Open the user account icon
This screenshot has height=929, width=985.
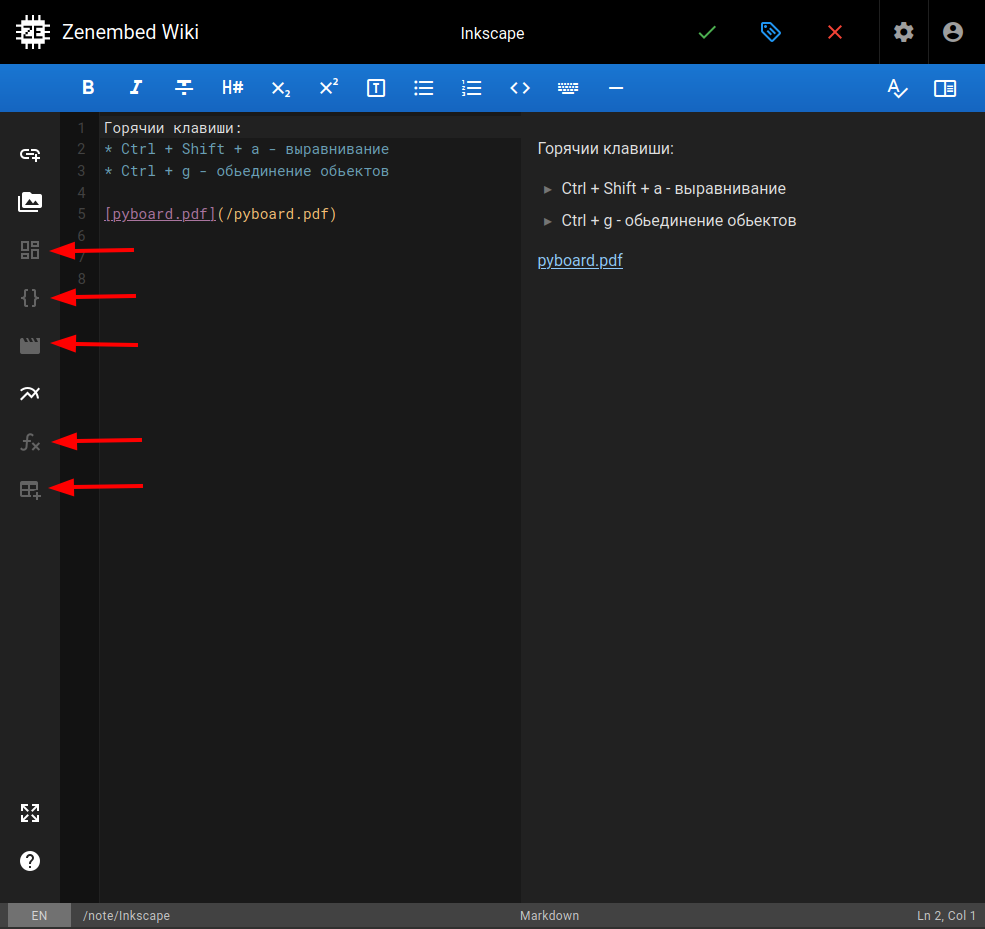(953, 32)
